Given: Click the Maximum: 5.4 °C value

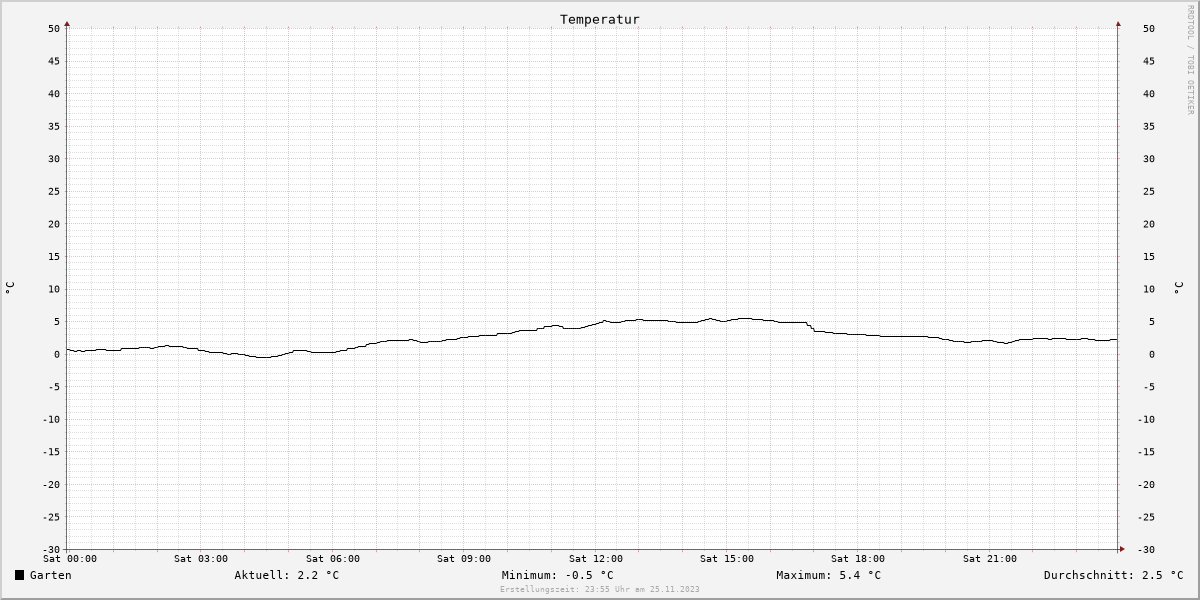Looking at the screenshot, I should (828, 575).
